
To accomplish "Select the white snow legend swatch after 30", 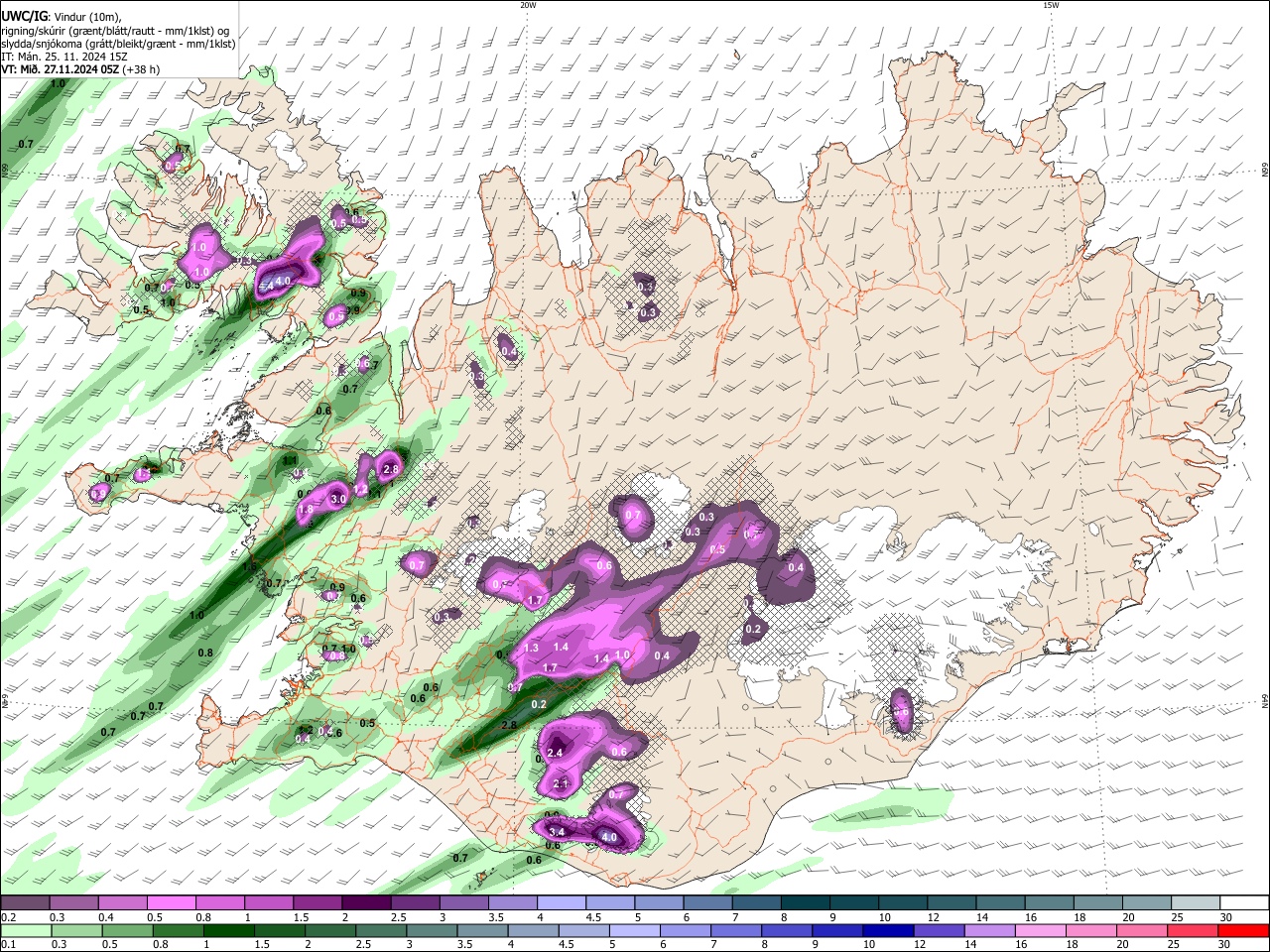I will pos(1245,903).
